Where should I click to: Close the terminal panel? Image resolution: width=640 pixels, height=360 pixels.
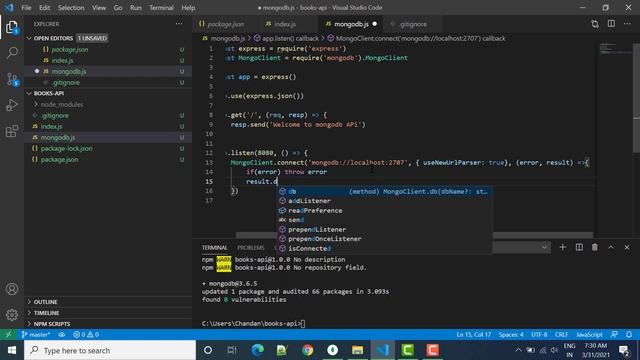(627, 247)
